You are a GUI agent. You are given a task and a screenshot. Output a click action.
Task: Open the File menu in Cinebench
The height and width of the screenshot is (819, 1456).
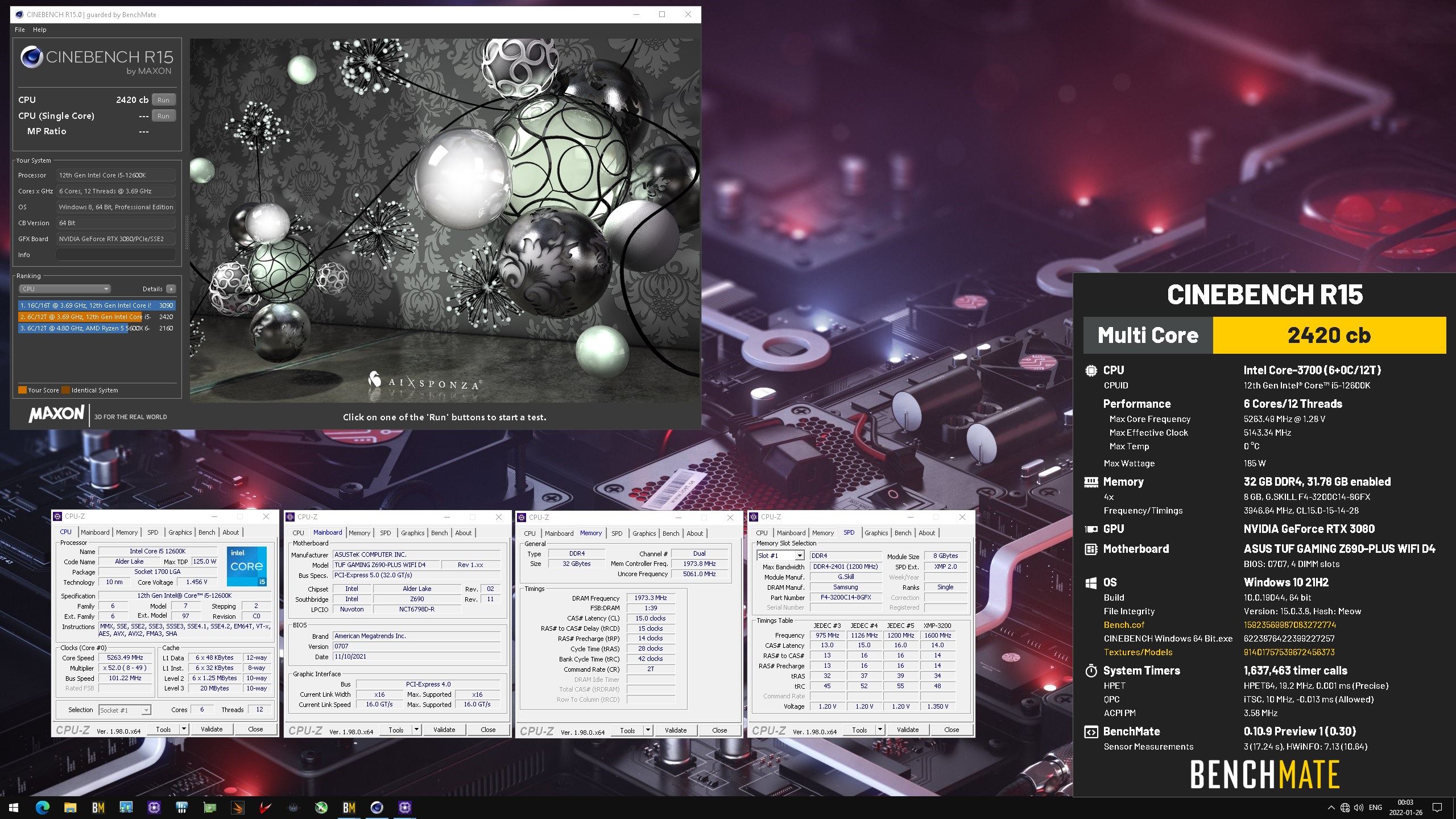coord(20,30)
